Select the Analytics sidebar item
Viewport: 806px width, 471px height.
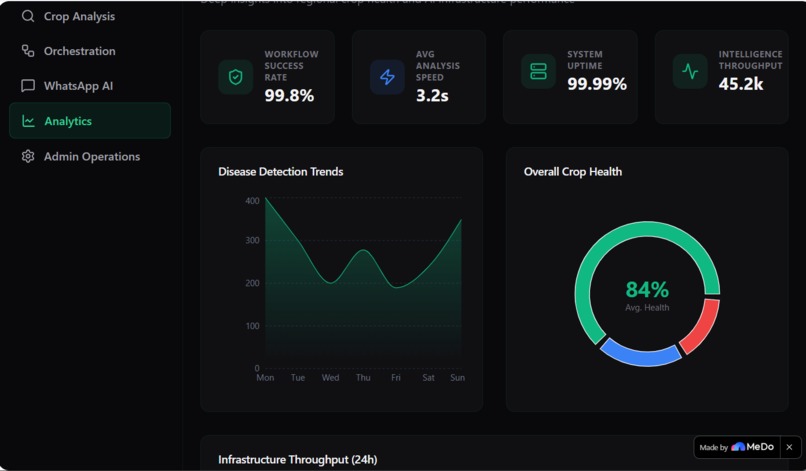pos(90,120)
